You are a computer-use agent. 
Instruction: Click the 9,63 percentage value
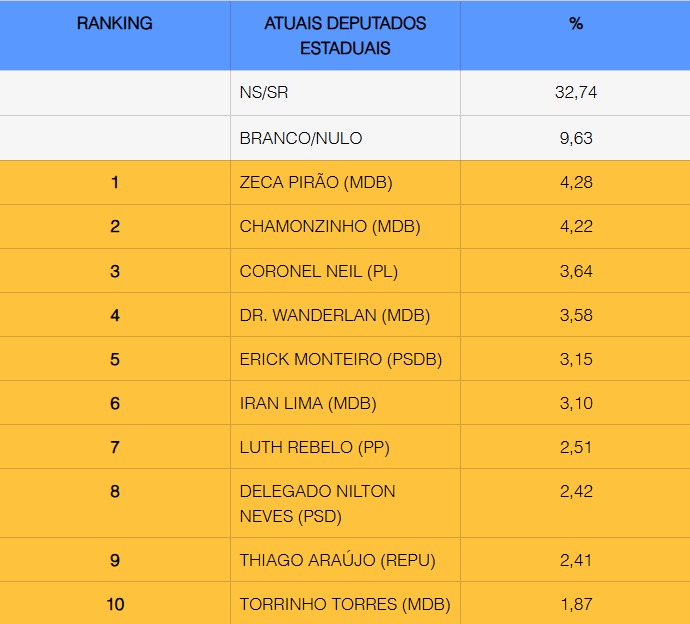pos(576,138)
